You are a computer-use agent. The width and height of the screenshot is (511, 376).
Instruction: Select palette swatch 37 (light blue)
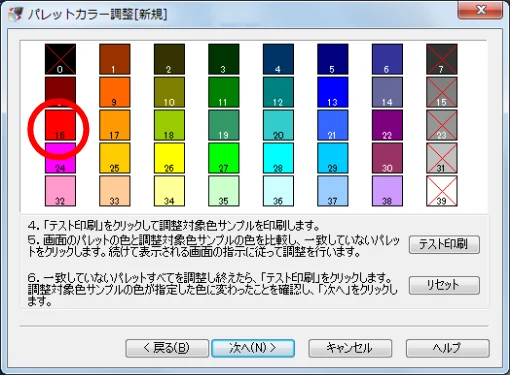[x=333, y=191]
